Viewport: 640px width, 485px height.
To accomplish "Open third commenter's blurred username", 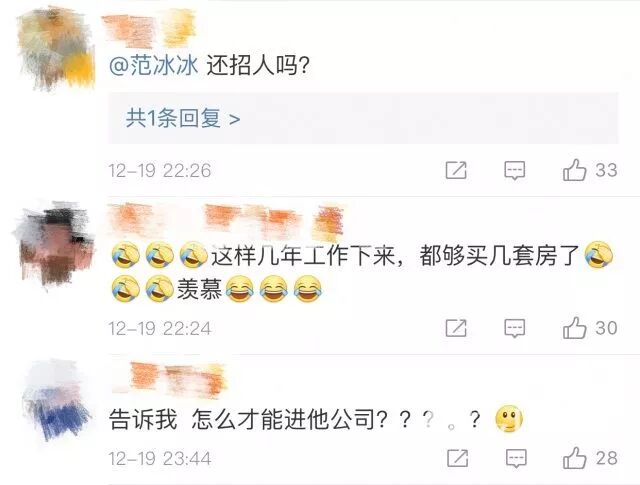I will coord(178,380).
